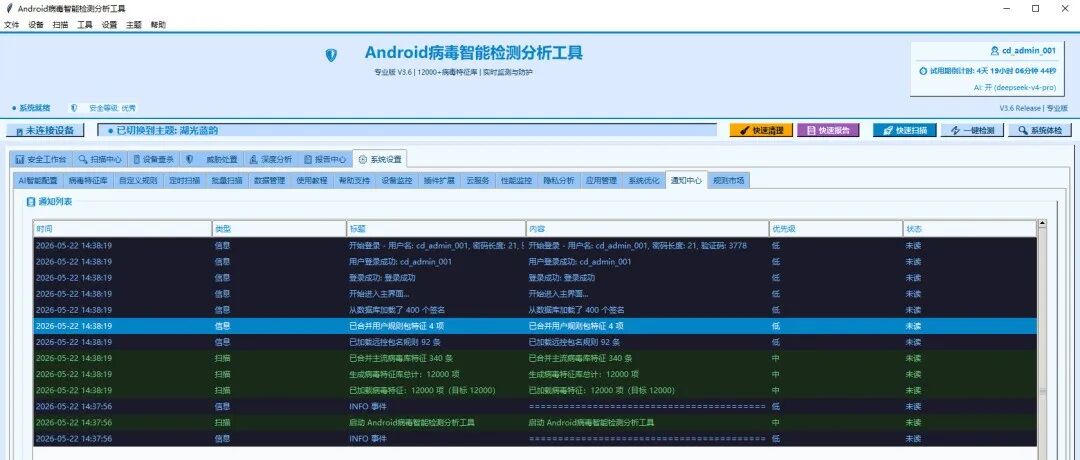Screen dimensions: 1080x460
Task: Click the user avatar icon next to cd_admin_001
Action: [x=994, y=50]
